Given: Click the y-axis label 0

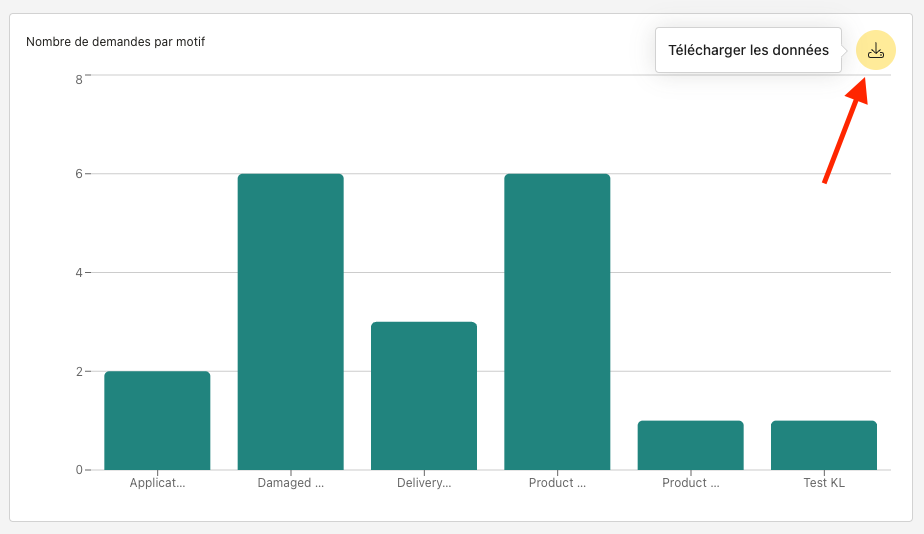Looking at the screenshot, I should click(78, 470).
